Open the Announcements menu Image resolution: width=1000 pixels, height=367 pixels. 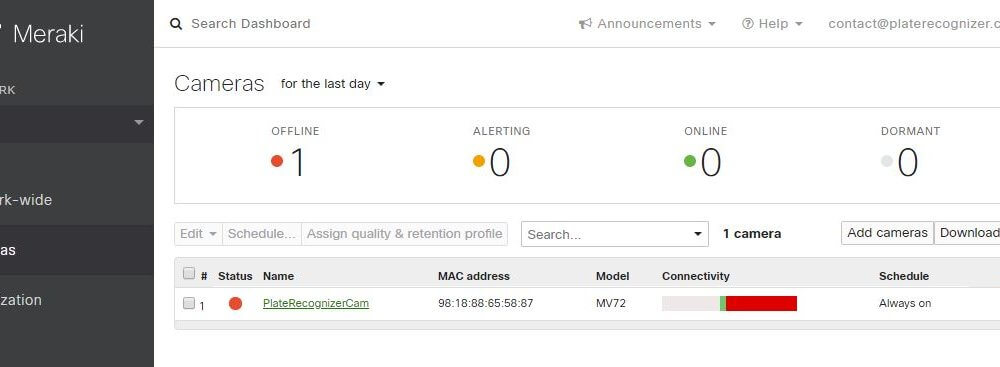click(x=647, y=24)
